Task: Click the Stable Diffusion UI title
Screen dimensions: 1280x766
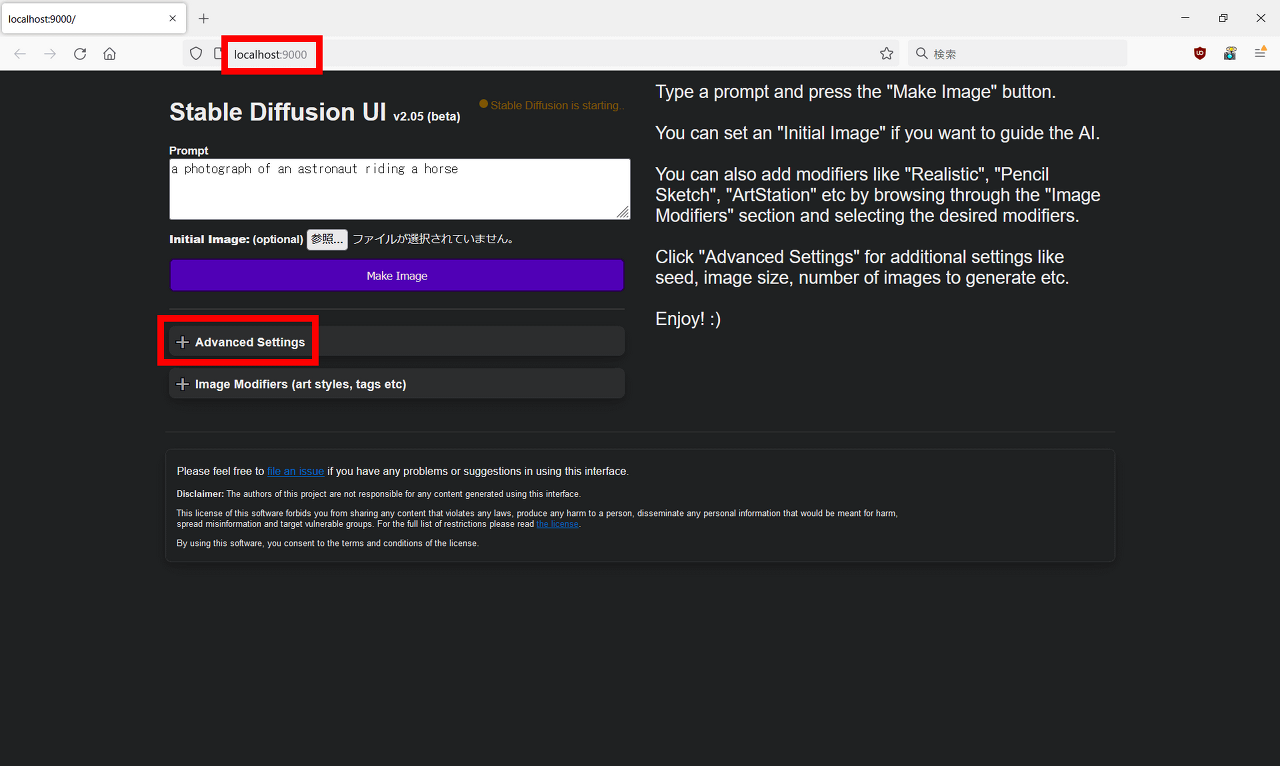Action: 278,112
